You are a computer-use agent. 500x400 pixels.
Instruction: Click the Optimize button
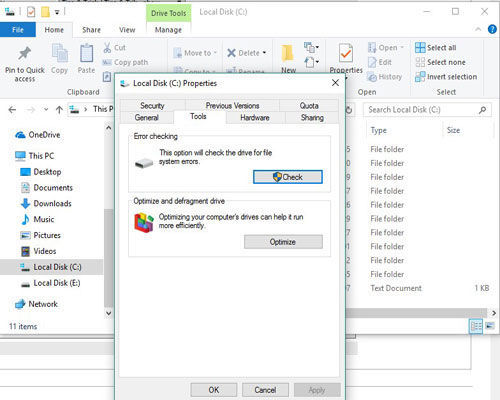click(283, 242)
